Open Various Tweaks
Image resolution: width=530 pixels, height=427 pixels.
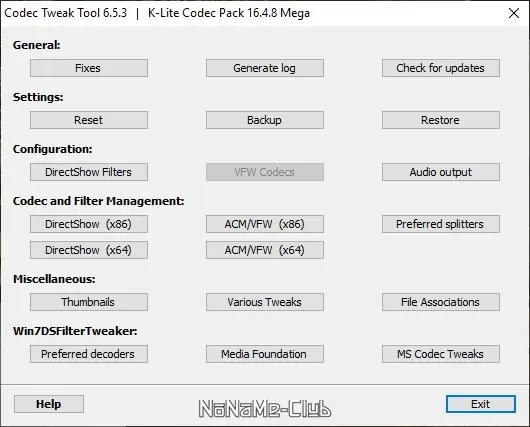click(265, 302)
